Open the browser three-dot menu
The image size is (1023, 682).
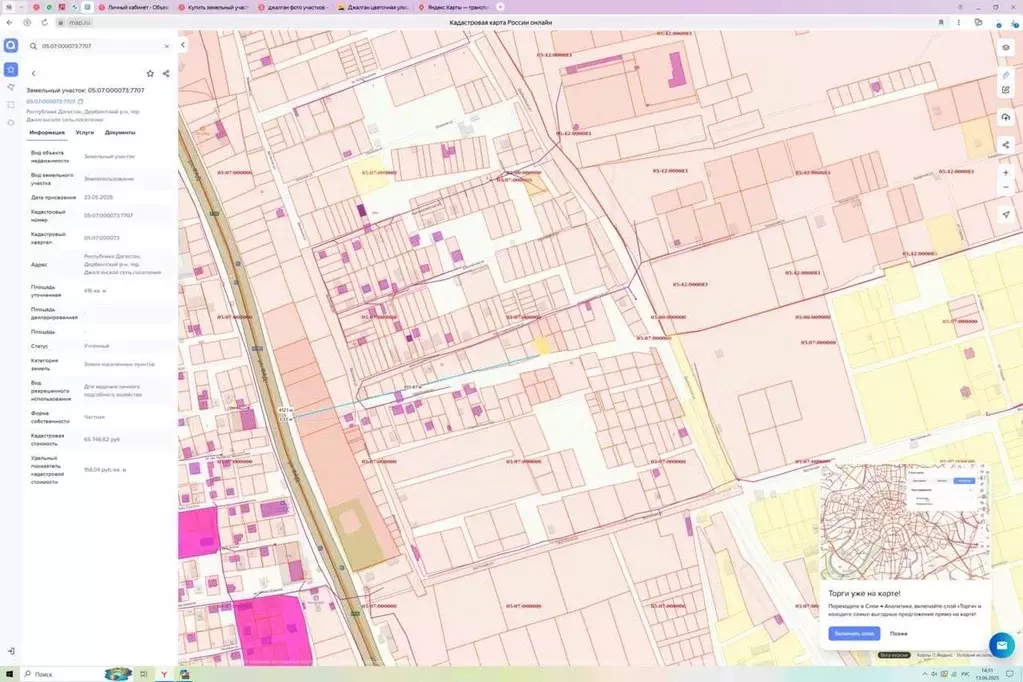[958, 22]
